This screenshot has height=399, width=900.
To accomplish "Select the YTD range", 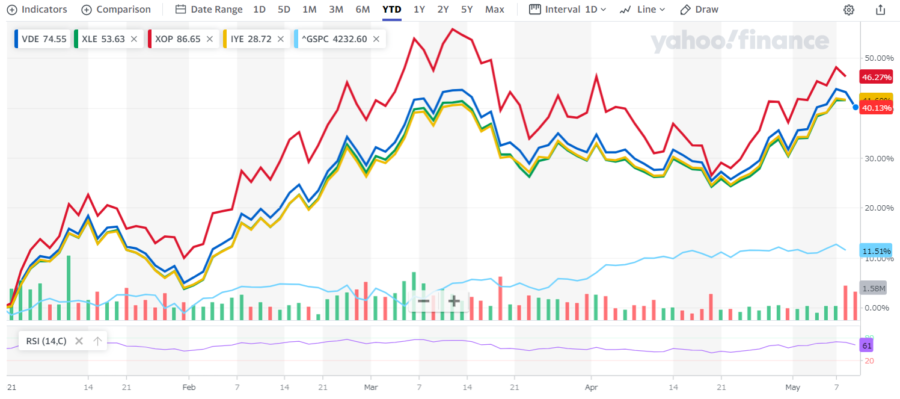I will click(x=391, y=10).
